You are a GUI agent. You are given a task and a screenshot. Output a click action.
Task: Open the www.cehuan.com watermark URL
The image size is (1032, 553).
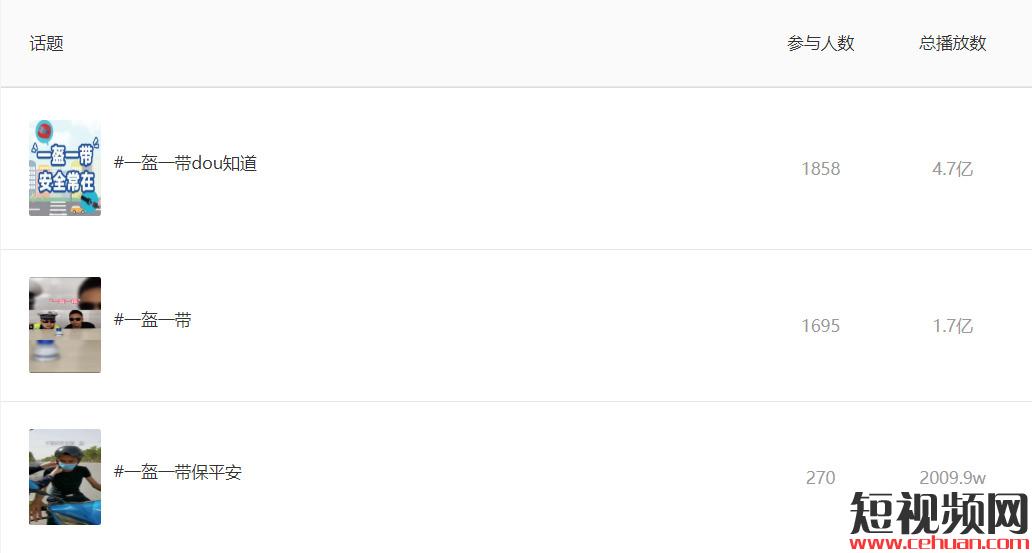point(938,543)
